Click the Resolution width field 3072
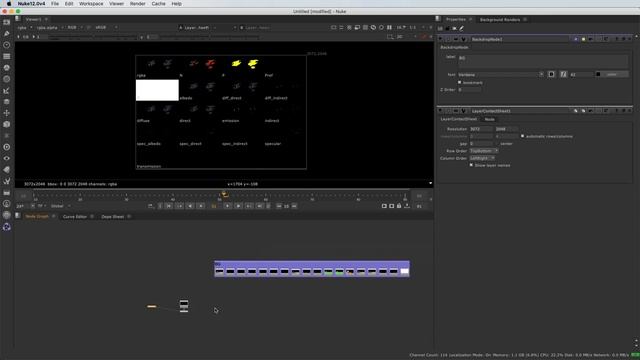 480,129
